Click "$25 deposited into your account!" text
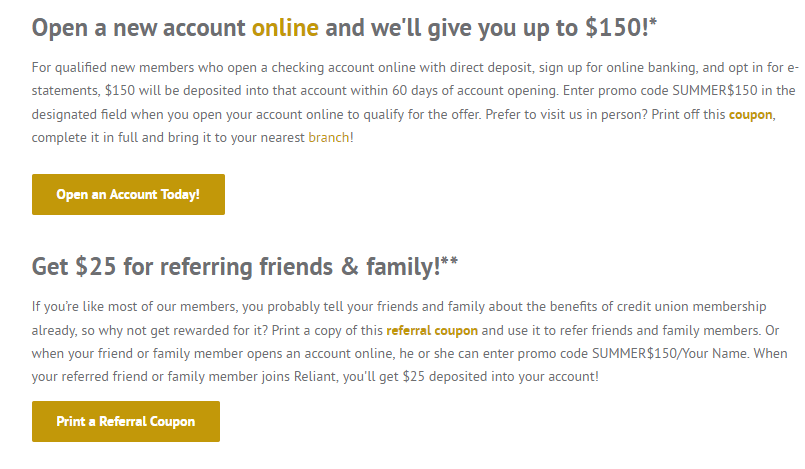This screenshot has width=805, height=469. click(501, 377)
